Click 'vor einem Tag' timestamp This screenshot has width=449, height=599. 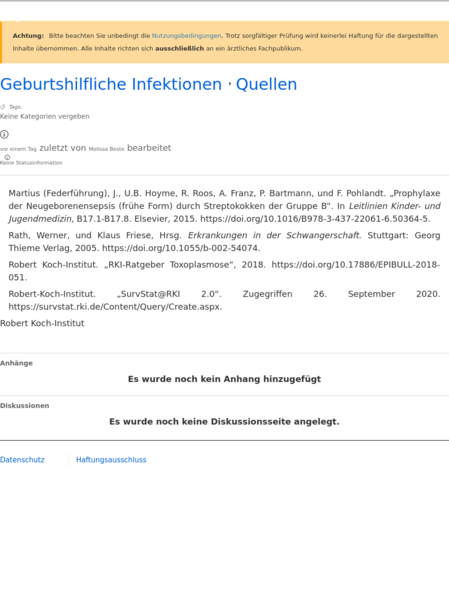[18, 149]
